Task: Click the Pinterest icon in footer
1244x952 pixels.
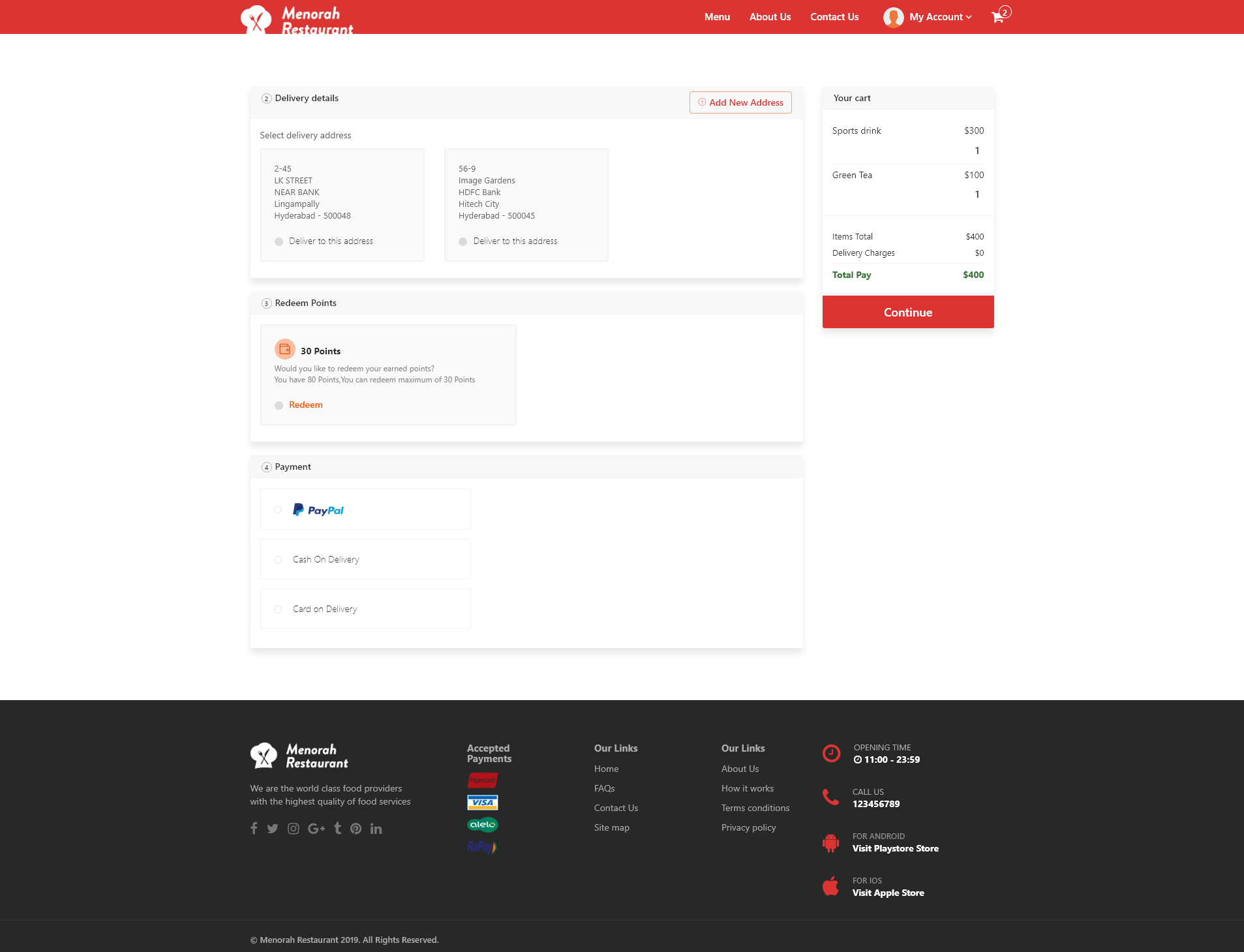Action: (x=356, y=828)
